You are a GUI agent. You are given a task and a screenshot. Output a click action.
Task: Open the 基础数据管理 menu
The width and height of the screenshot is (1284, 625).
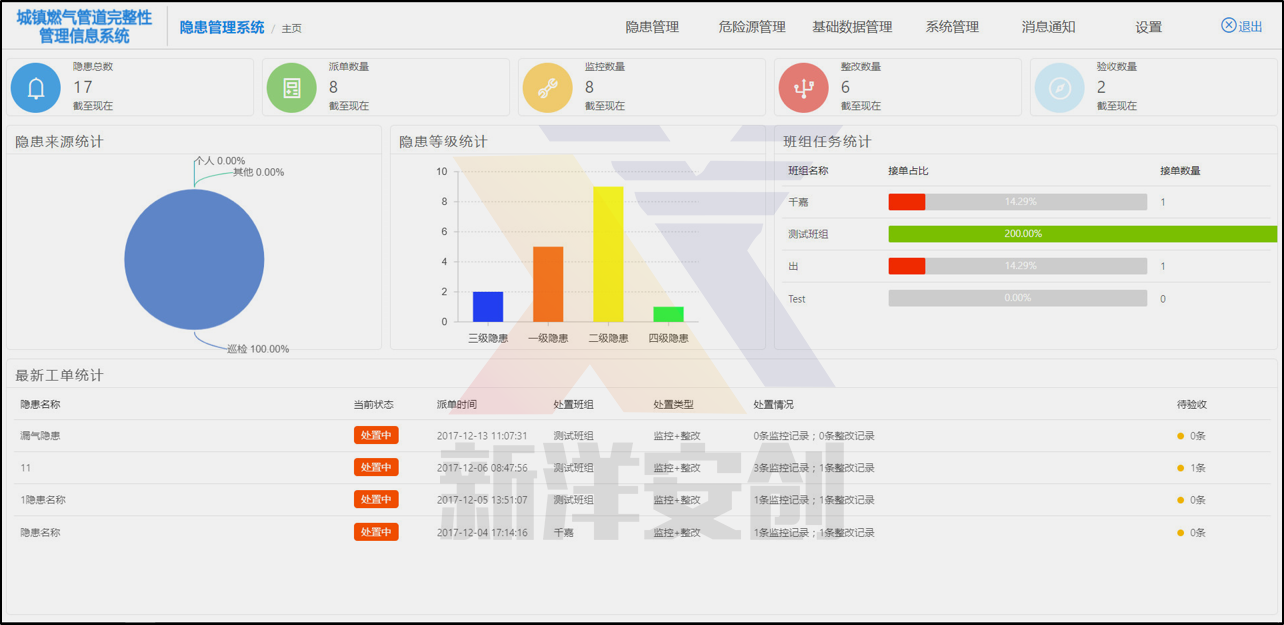[852, 27]
